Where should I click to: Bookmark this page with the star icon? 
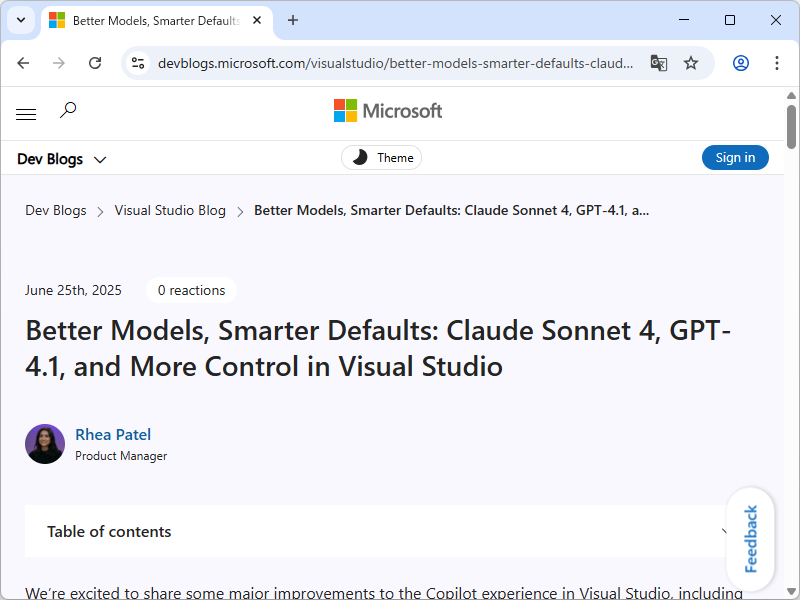click(691, 62)
